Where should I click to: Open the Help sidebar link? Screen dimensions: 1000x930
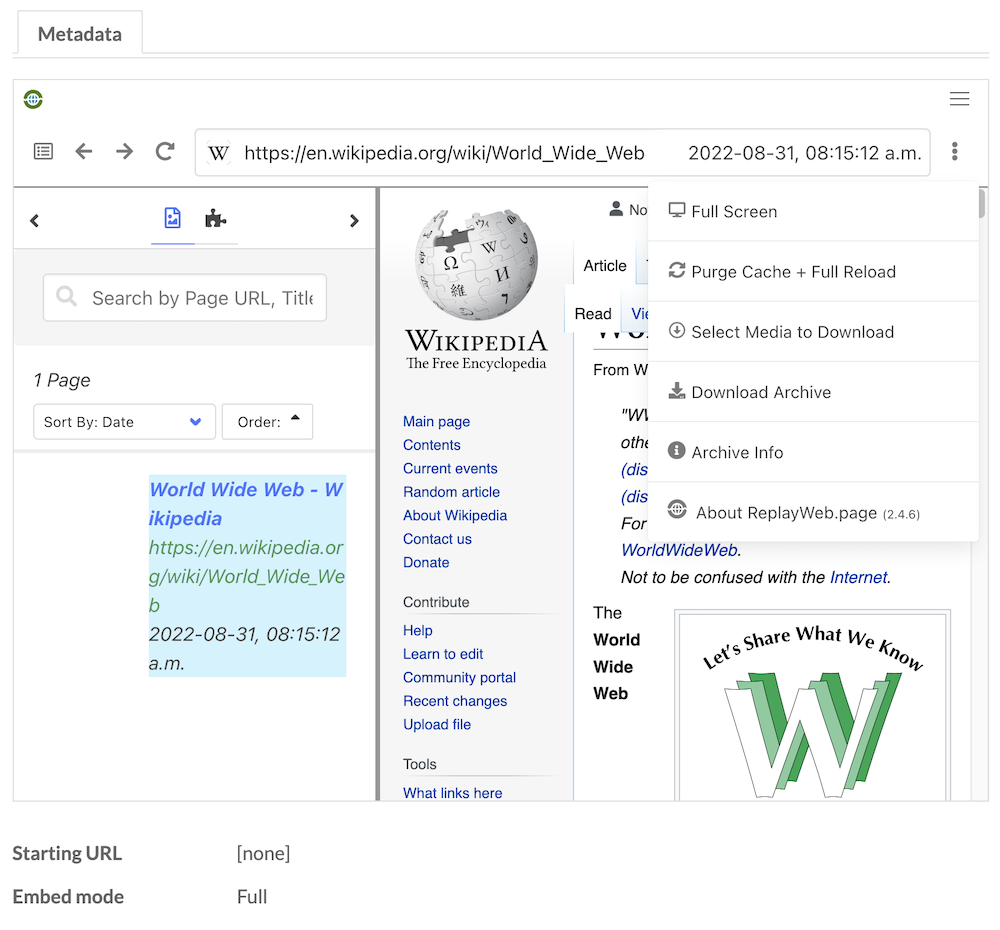click(418, 630)
